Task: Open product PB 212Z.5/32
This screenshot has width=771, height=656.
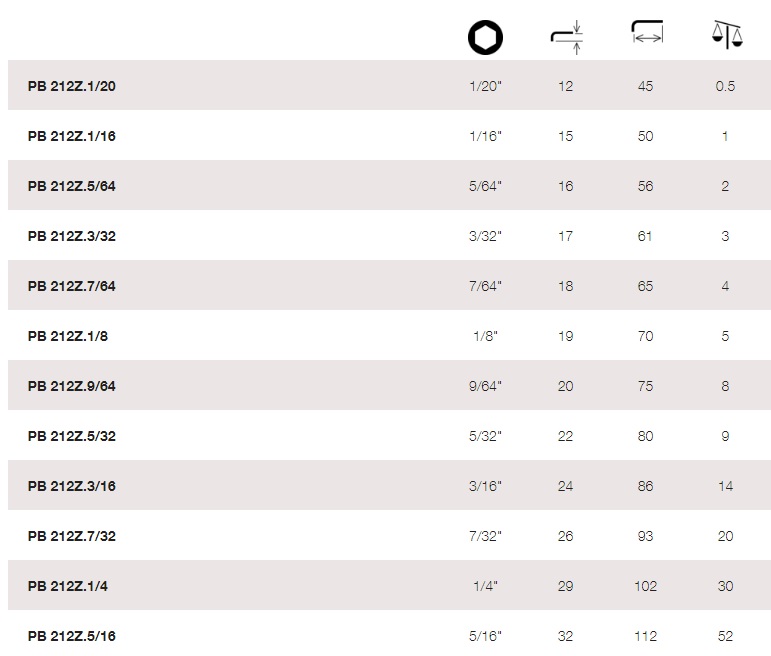Action: click(x=72, y=436)
